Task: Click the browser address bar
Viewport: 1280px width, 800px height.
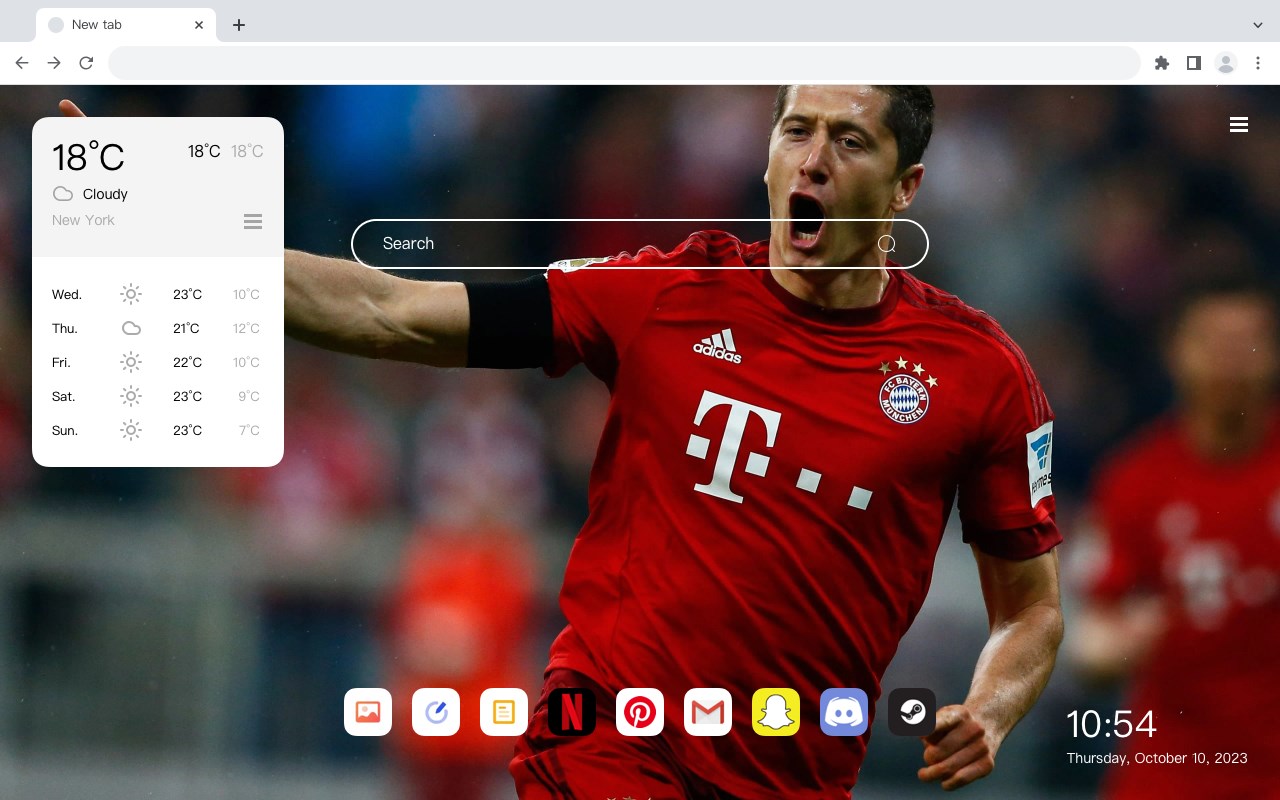Action: click(x=624, y=63)
